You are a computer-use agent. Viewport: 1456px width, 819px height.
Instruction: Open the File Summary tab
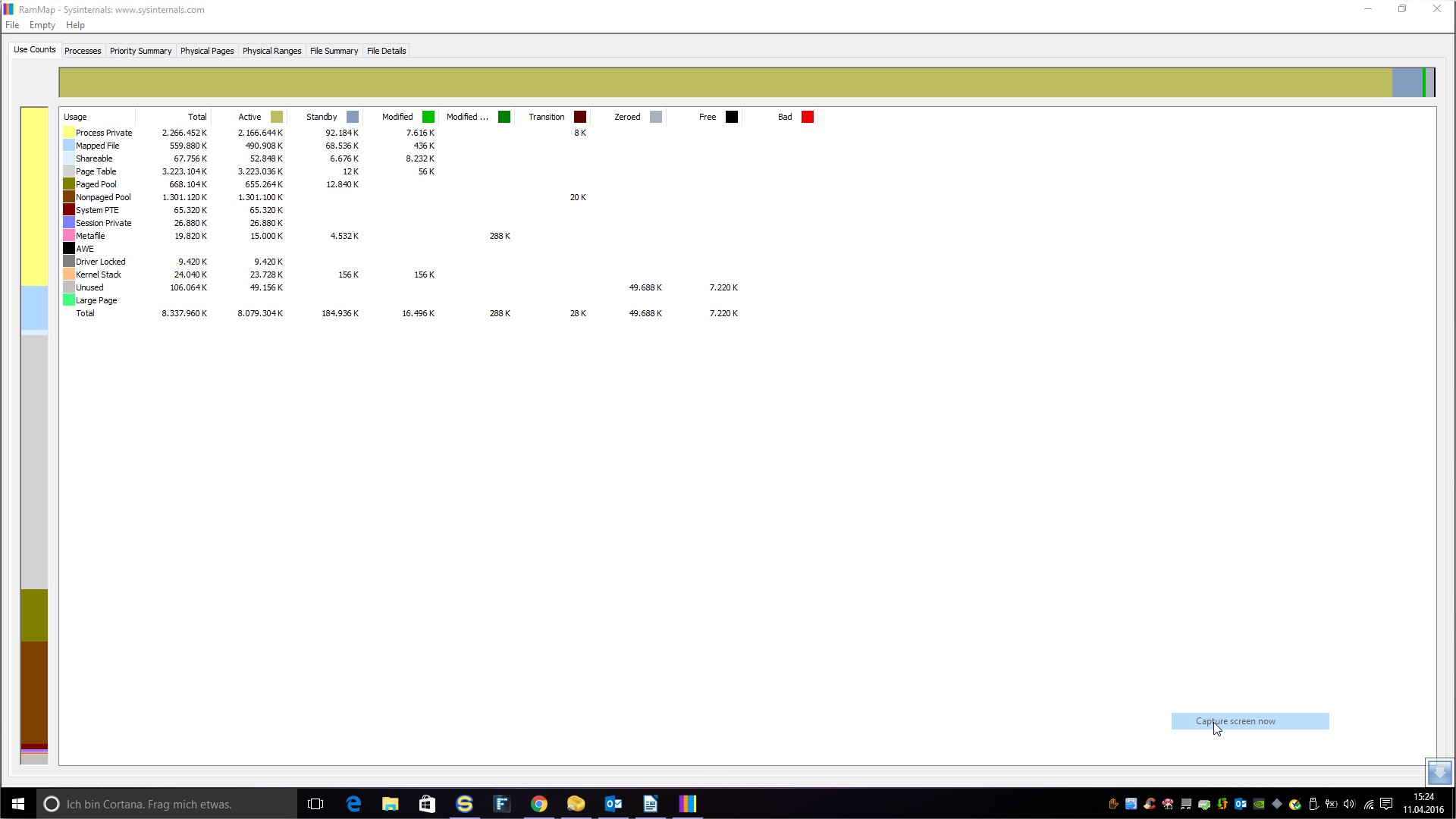tap(334, 51)
